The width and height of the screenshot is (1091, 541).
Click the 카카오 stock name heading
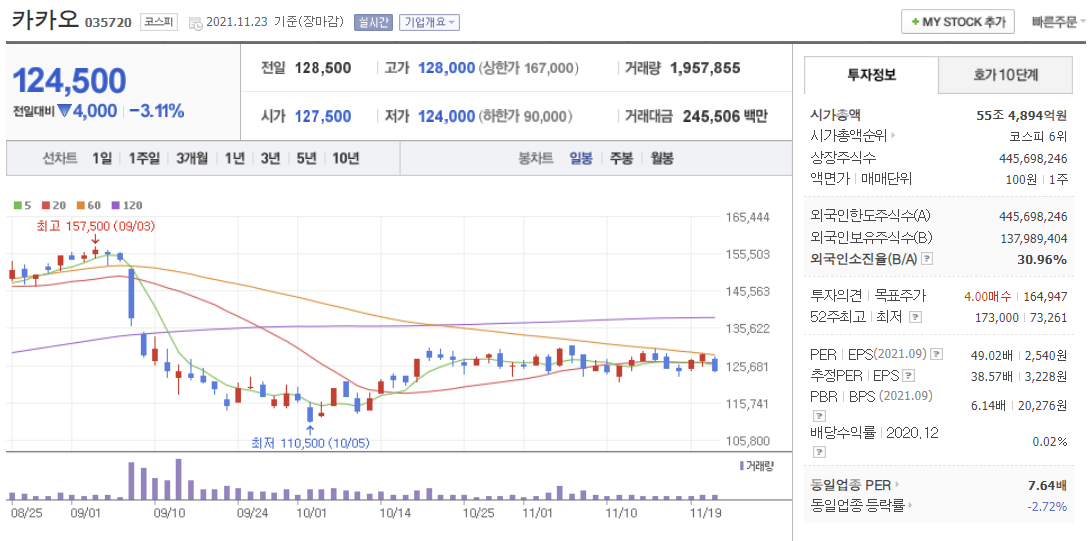pyautogui.click(x=45, y=20)
